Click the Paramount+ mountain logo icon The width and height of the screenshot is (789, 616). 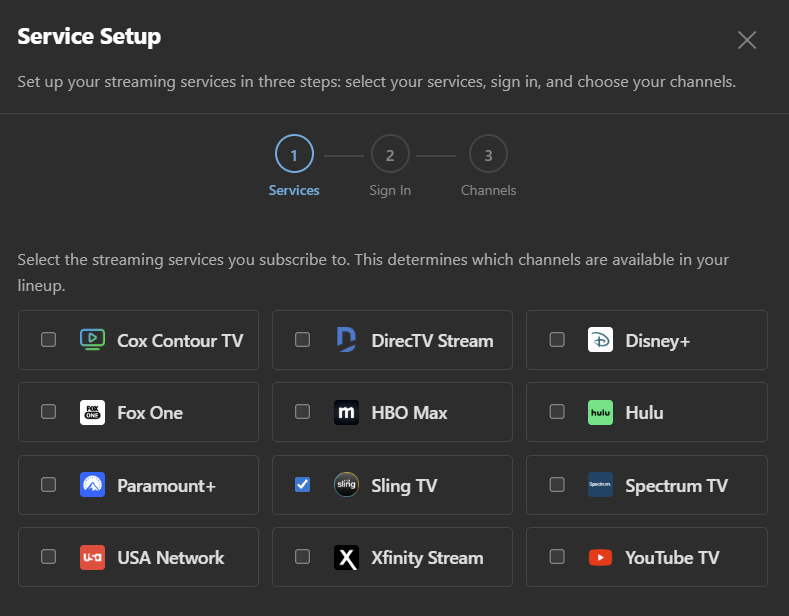point(93,485)
